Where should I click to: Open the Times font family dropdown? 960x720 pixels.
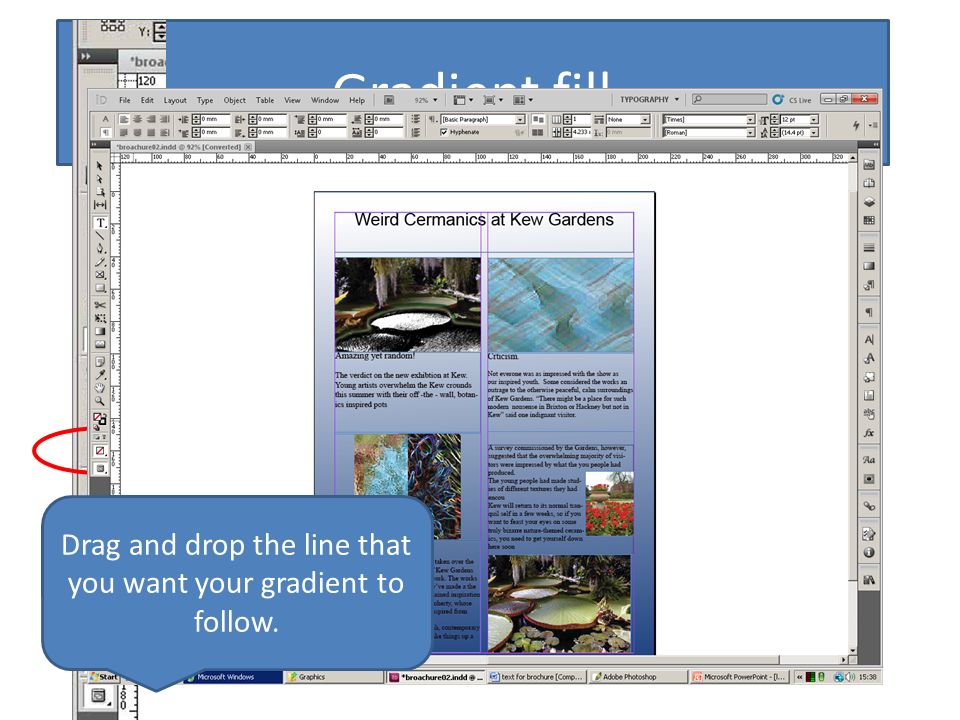tap(751, 119)
